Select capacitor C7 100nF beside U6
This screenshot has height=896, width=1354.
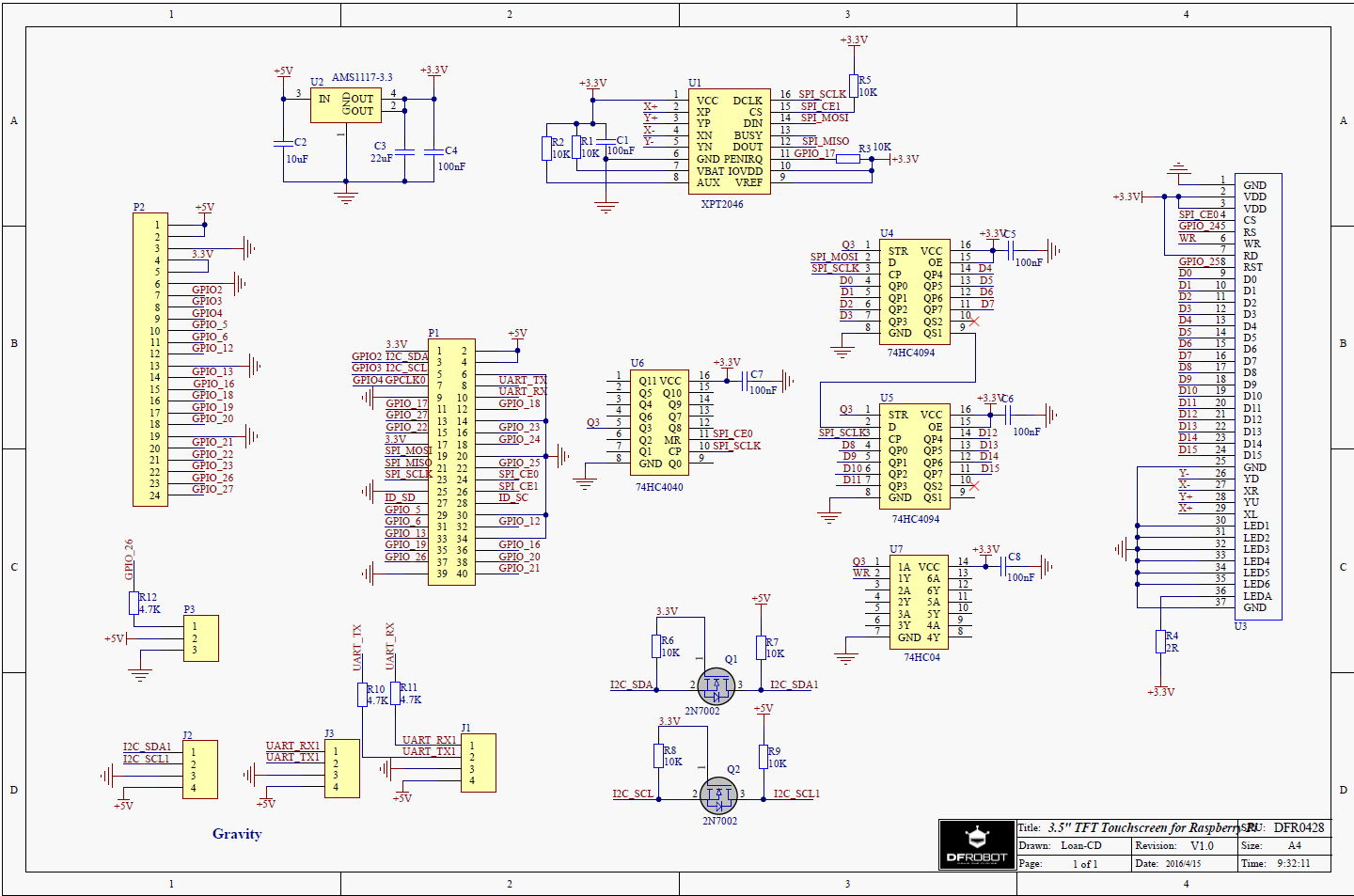coord(747,381)
